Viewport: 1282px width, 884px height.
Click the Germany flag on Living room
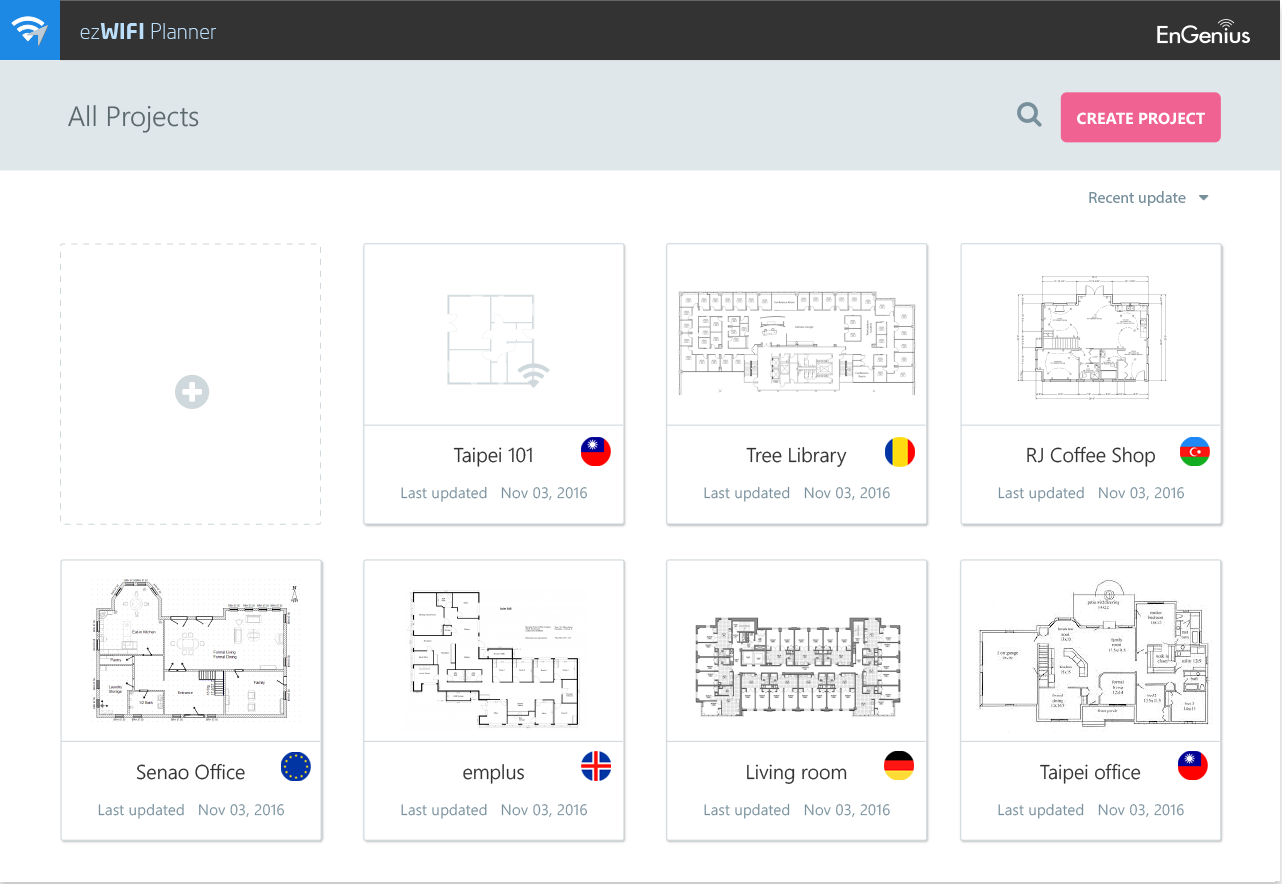point(899,767)
